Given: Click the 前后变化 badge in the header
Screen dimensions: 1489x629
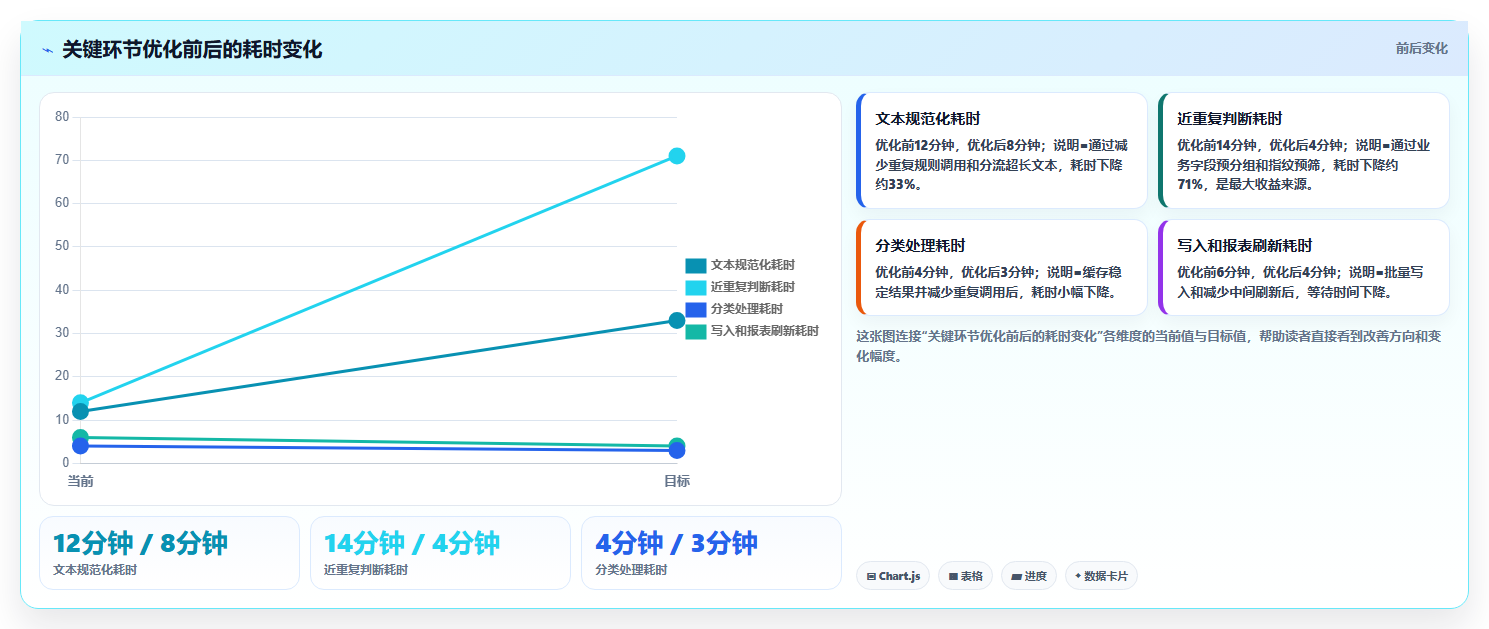Looking at the screenshot, I should point(1421,49).
